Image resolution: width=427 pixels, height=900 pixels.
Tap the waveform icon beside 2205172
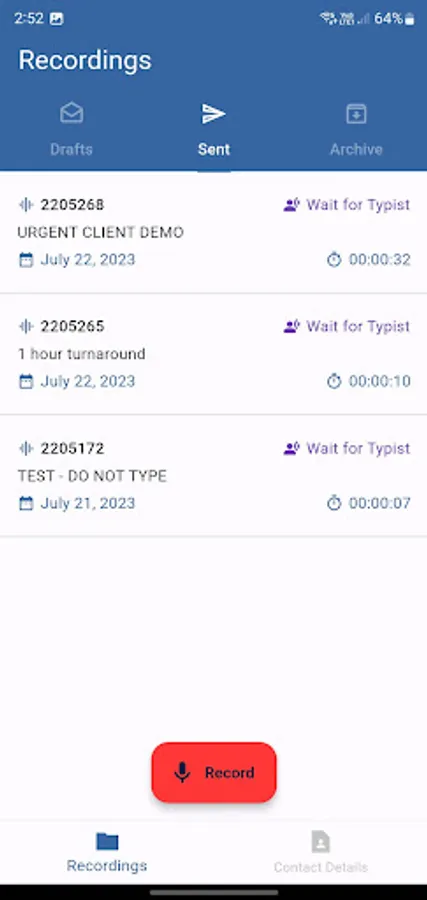[26, 448]
